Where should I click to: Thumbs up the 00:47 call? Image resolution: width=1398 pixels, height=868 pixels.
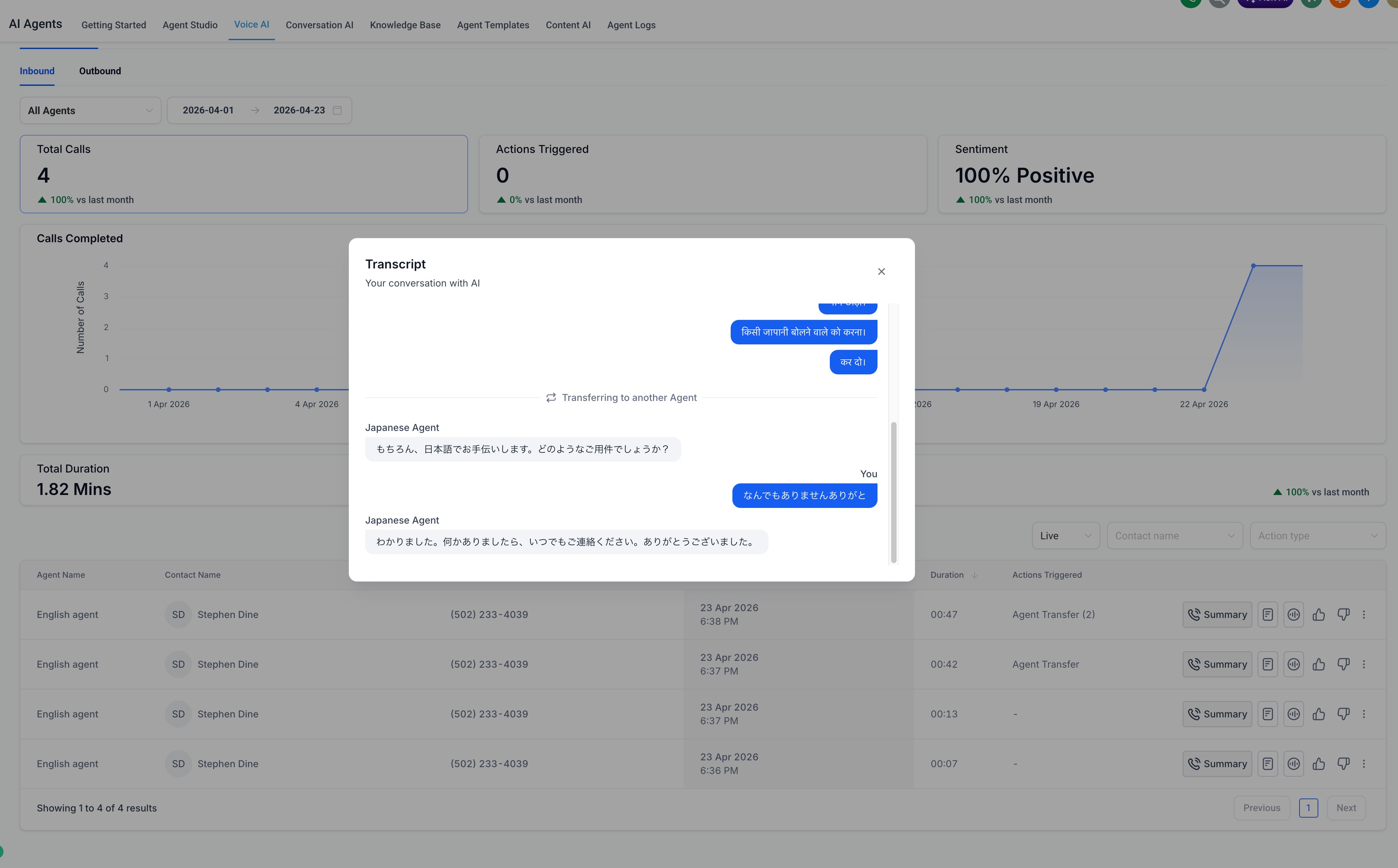[x=1318, y=614]
